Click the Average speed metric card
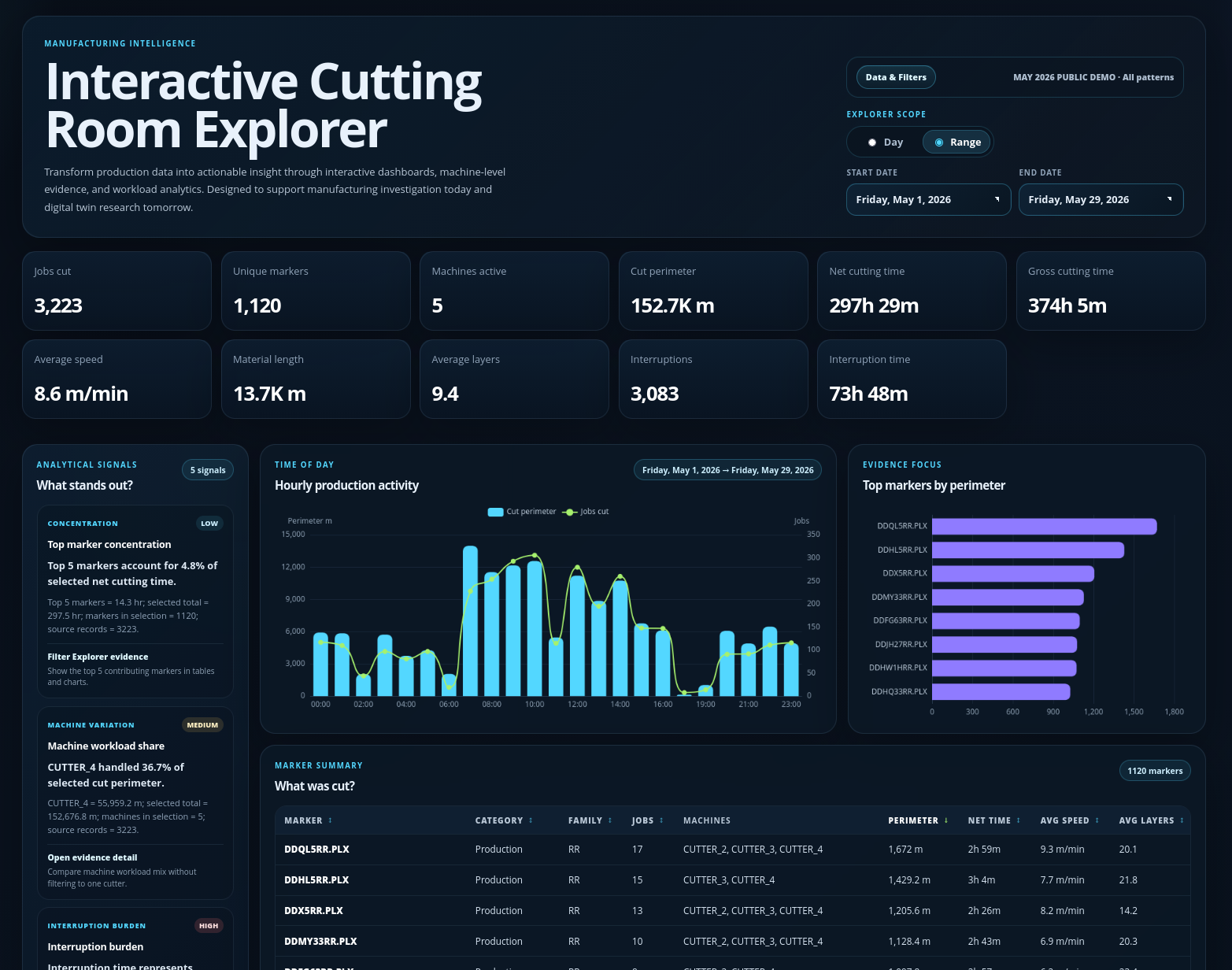Image resolution: width=1232 pixels, height=970 pixels. pos(117,379)
